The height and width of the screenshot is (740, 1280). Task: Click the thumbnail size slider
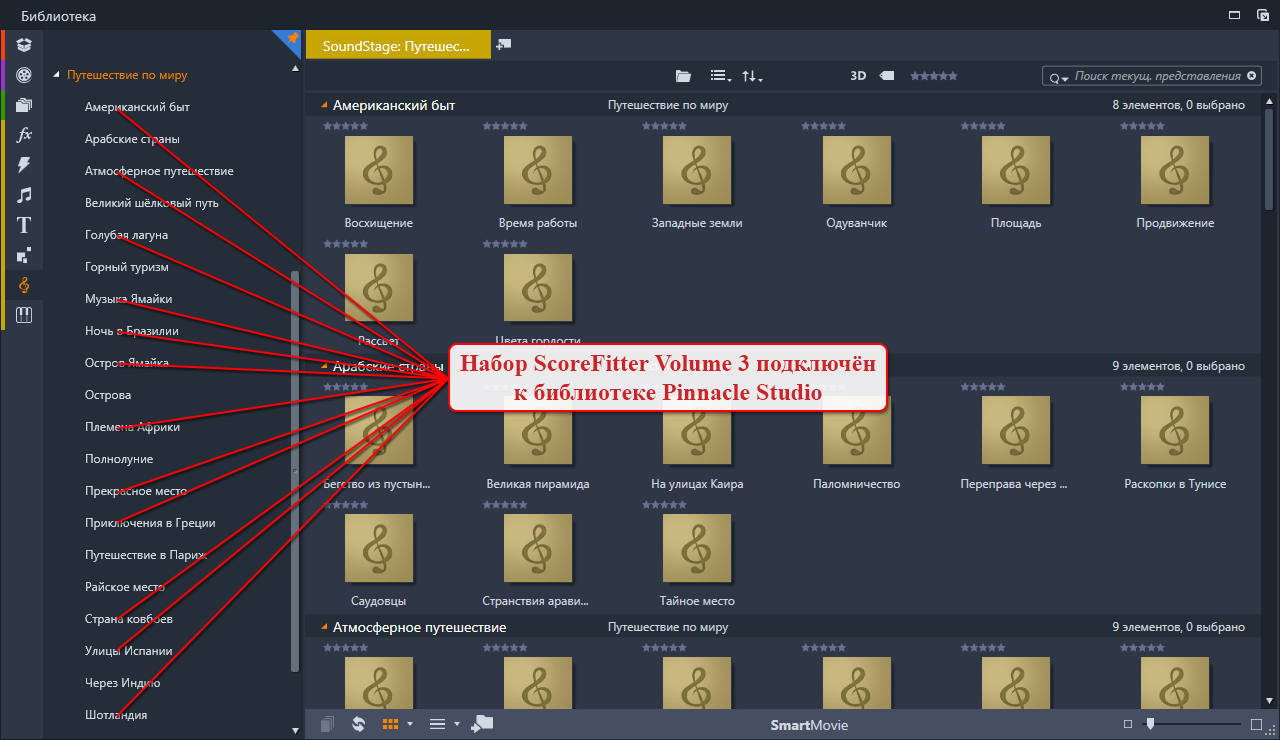point(1192,724)
